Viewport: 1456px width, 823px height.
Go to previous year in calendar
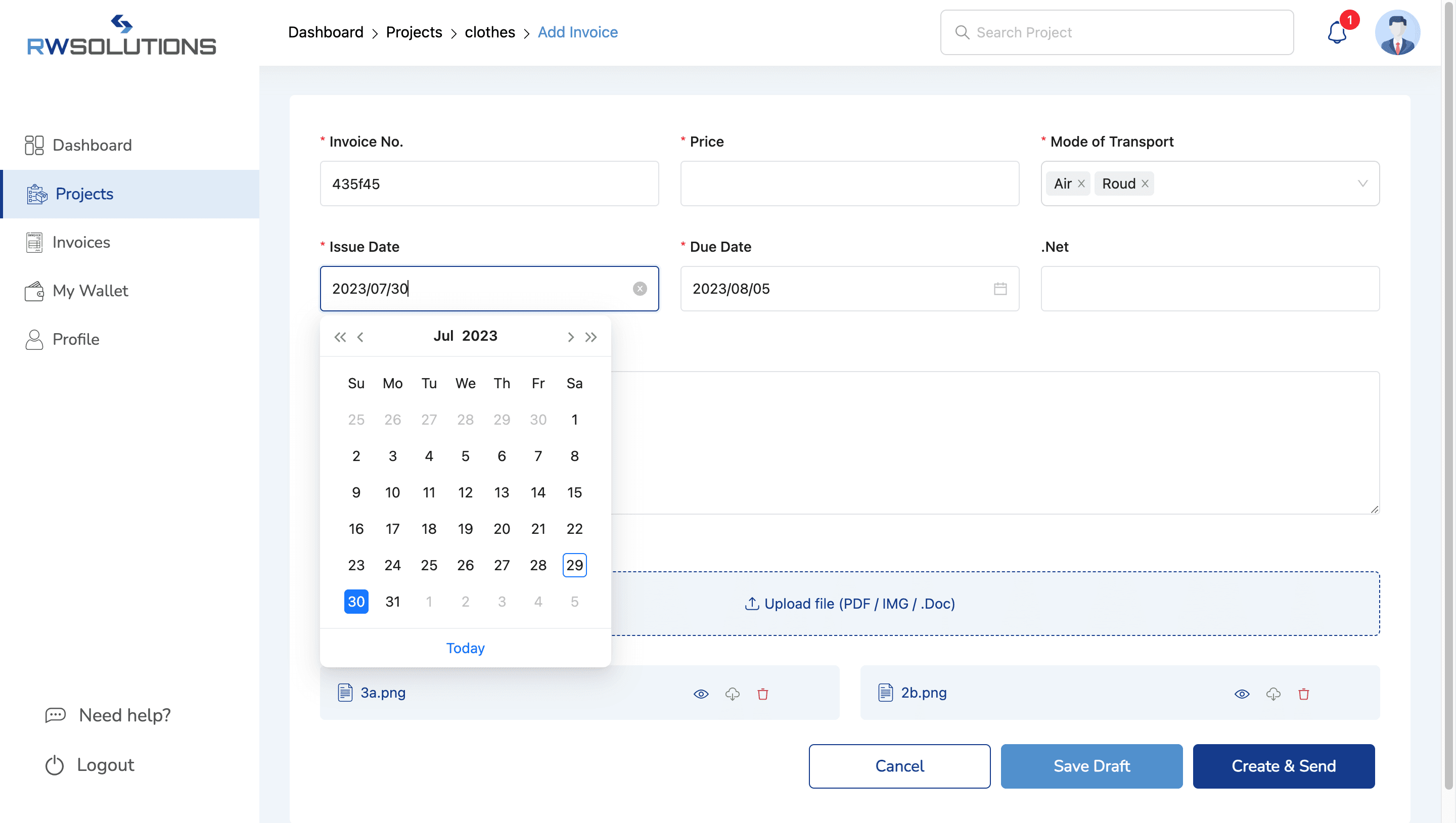tap(340, 338)
